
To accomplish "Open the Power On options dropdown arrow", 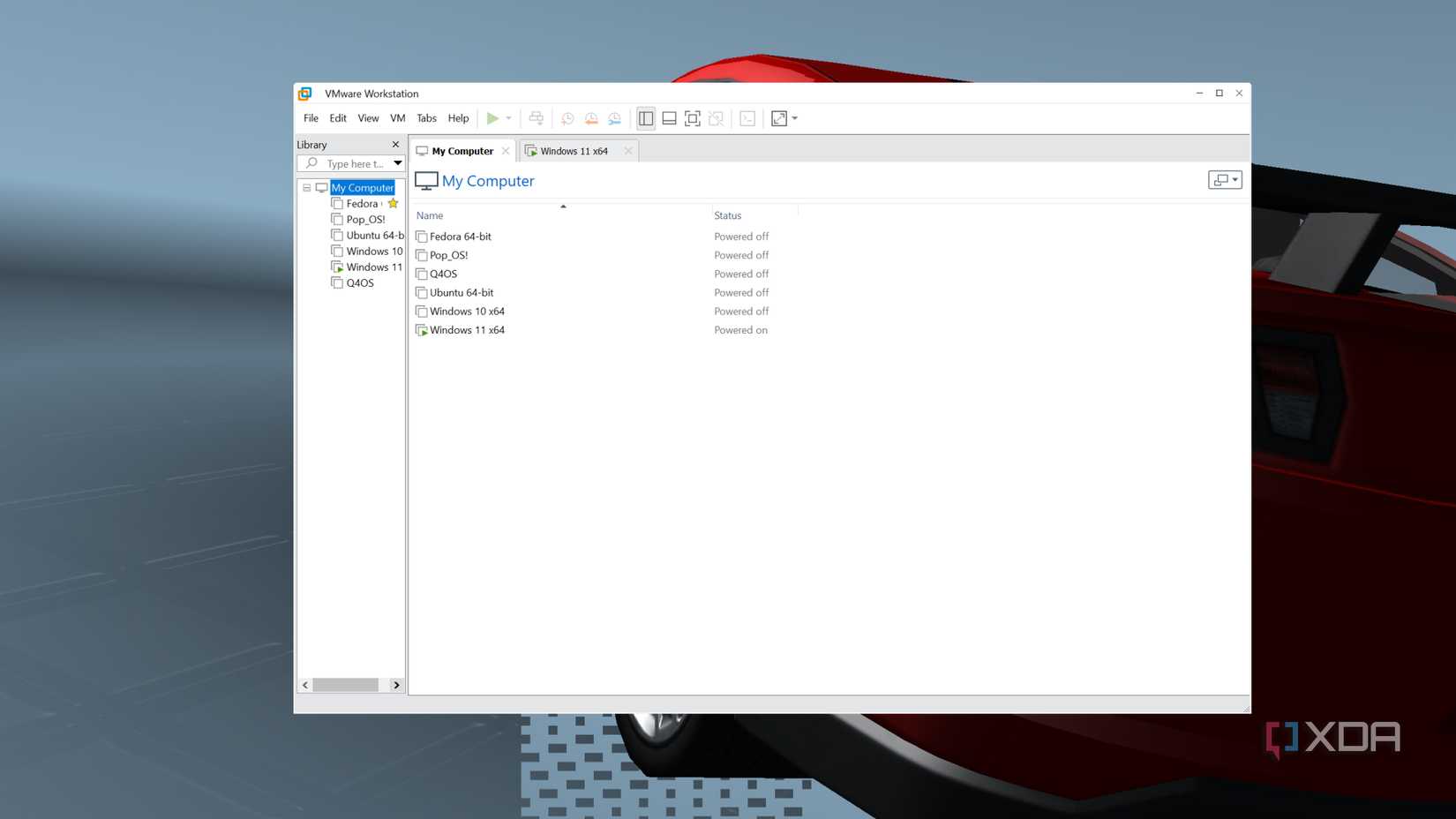I will 509,117.
